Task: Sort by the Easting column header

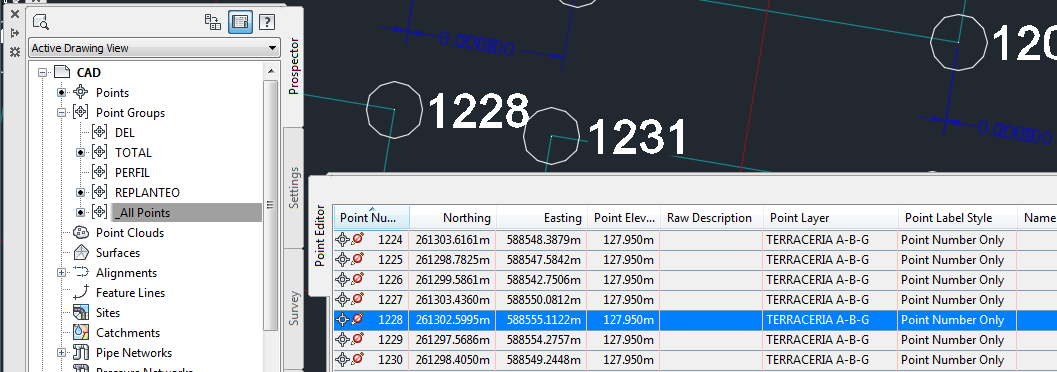Action: (543, 218)
